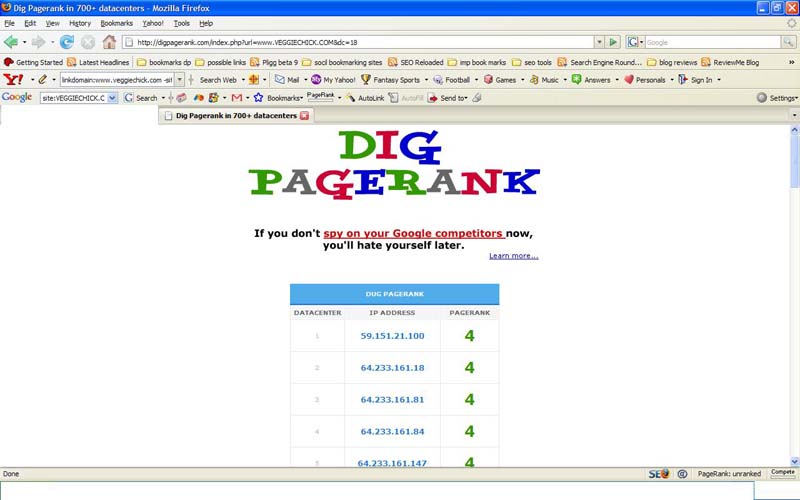Expand Google toolbar search box dropdown
The height and width of the screenshot is (500, 800).
pos(112,97)
